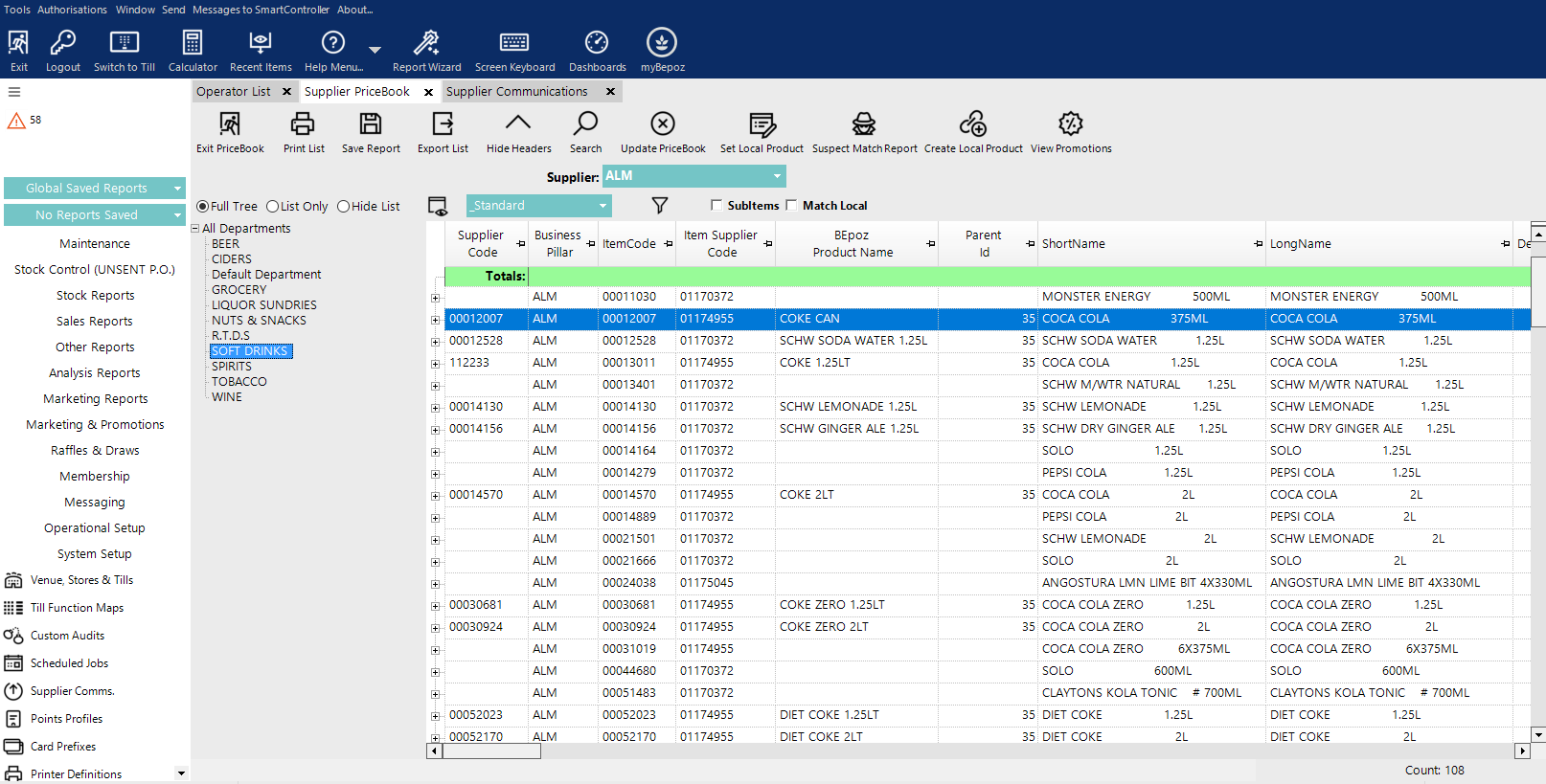The width and height of the screenshot is (1546, 784).
Task: Click Update PriceBook icon
Action: pos(663,123)
